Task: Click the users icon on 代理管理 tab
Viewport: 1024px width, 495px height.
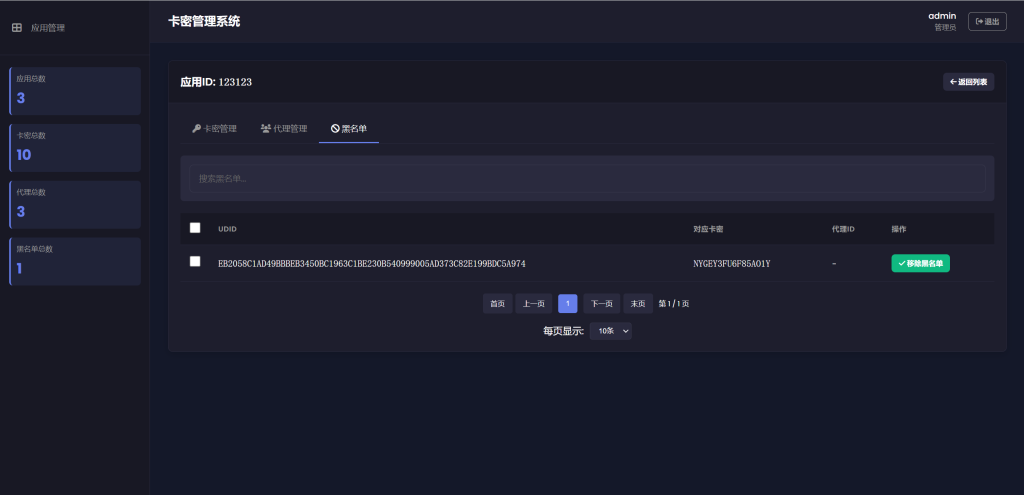Action: click(266, 129)
